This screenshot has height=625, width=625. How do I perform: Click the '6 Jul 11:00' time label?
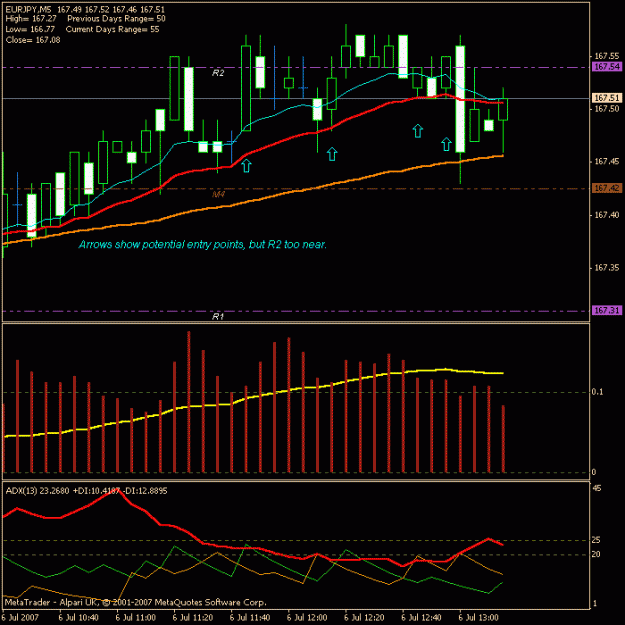(x=136, y=618)
